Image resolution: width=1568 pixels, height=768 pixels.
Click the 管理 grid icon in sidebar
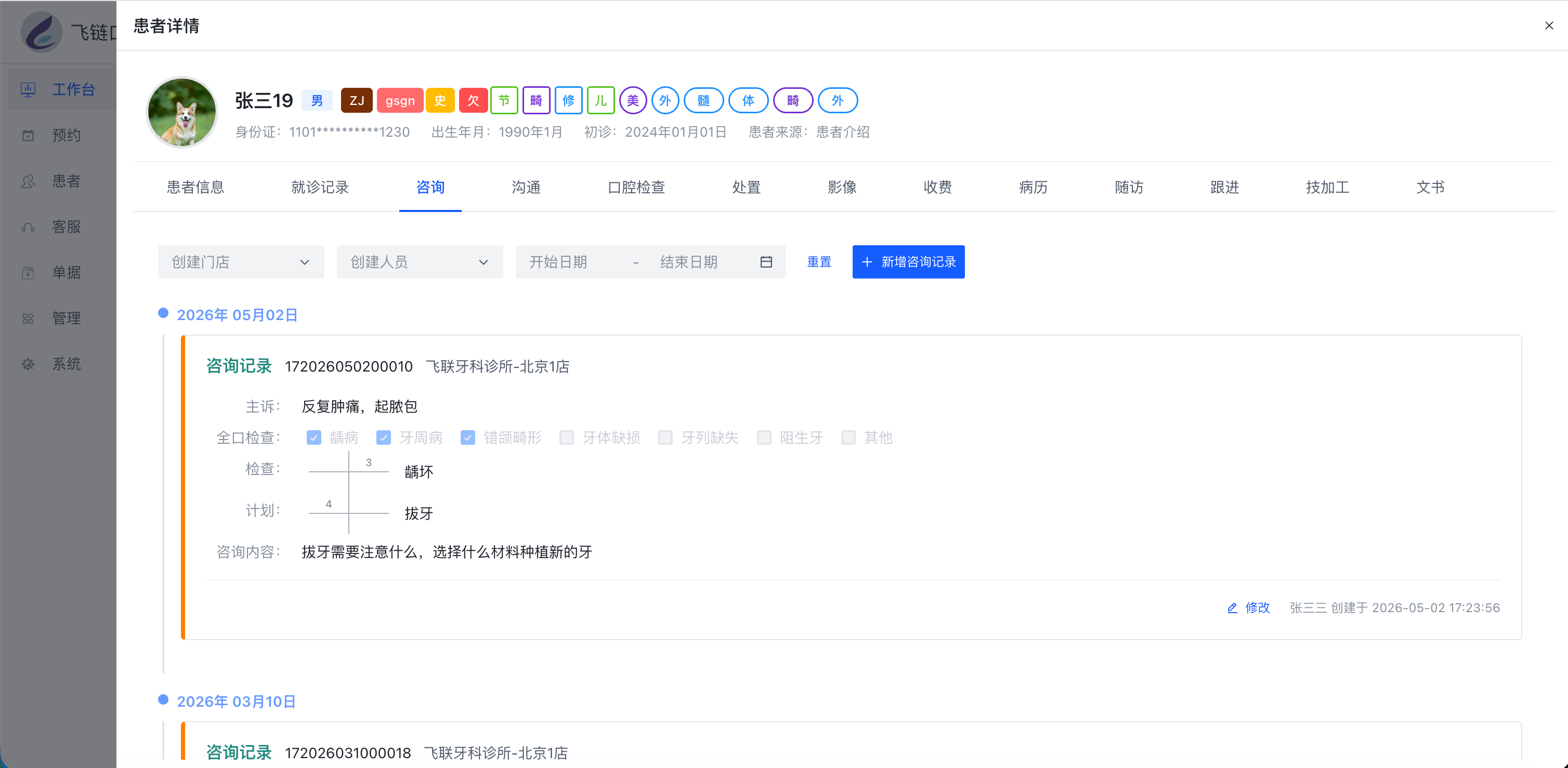[28, 319]
